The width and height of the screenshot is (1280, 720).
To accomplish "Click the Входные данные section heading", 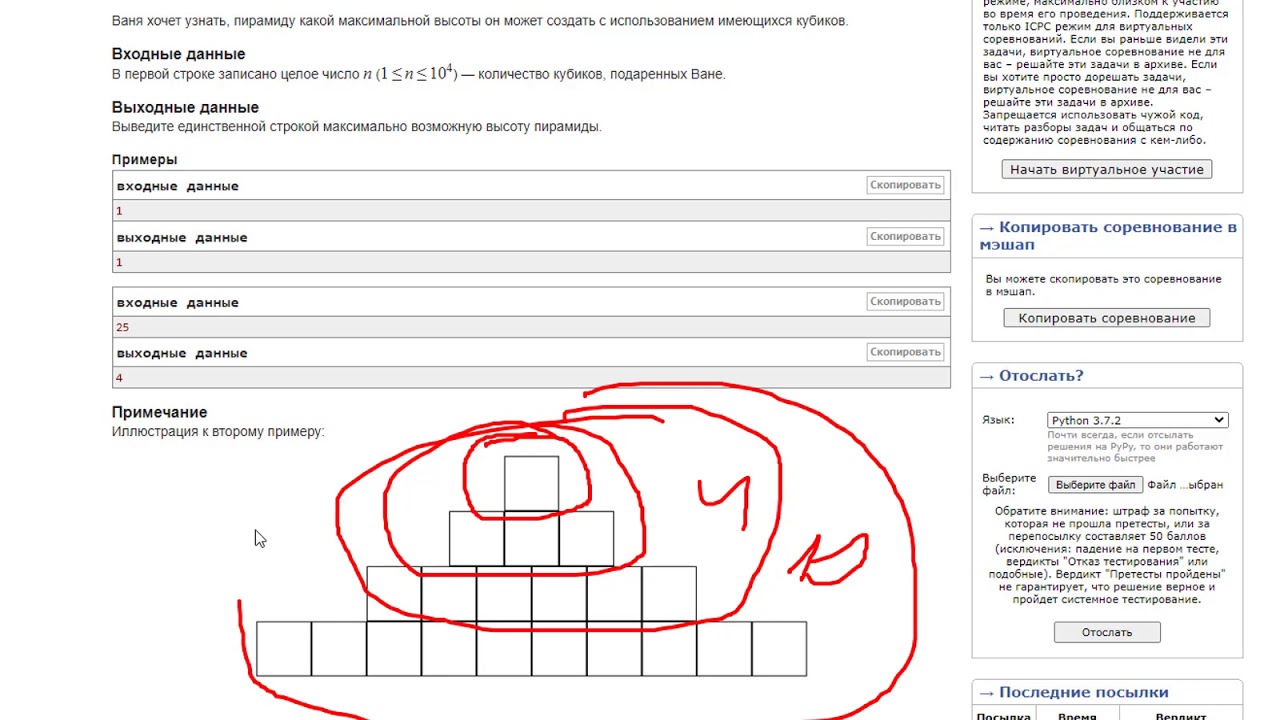I will 178,54.
